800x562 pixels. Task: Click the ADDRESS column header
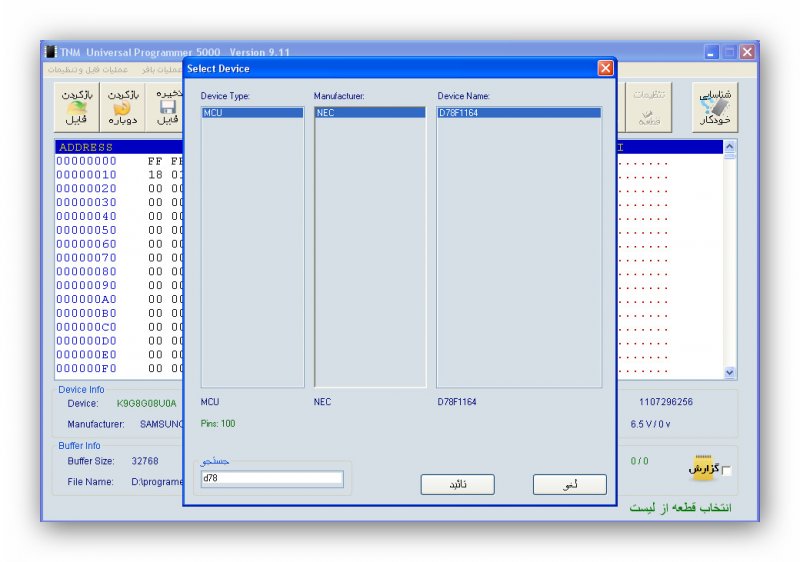(86, 147)
